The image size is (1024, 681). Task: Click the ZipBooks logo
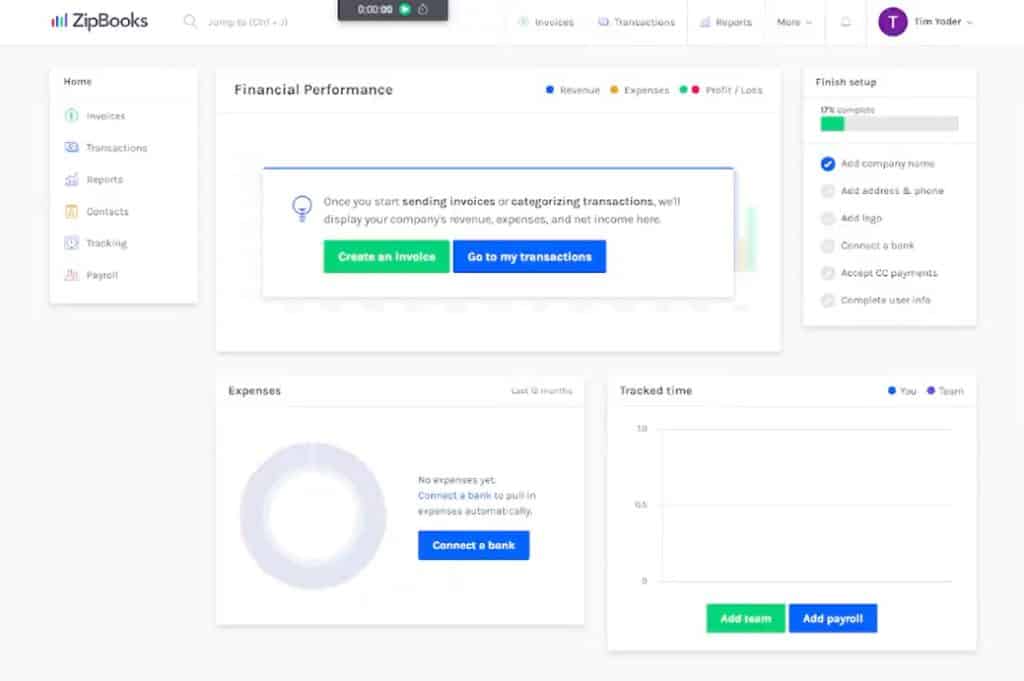click(x=98, y=20)
